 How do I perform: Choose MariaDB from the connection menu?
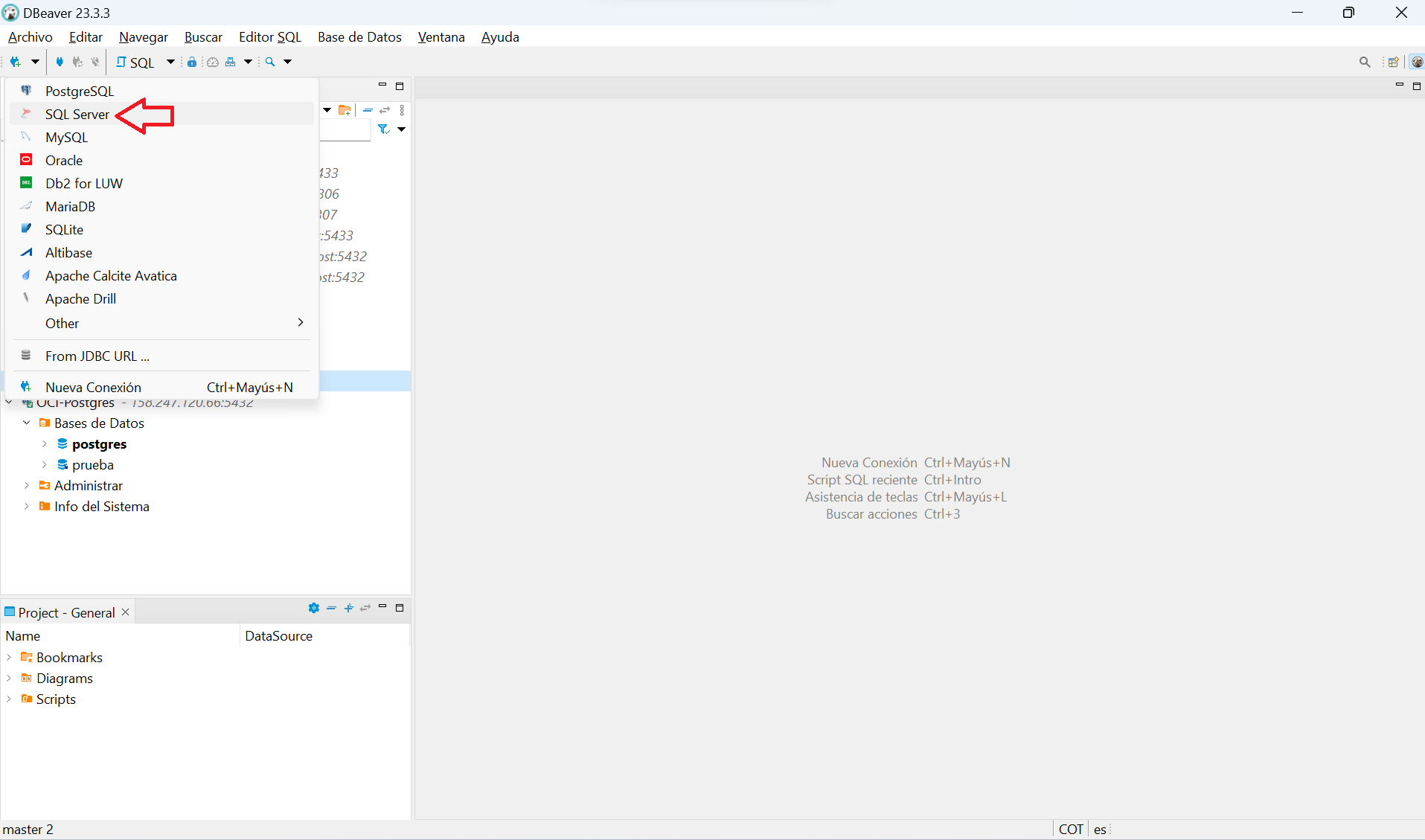161,206
